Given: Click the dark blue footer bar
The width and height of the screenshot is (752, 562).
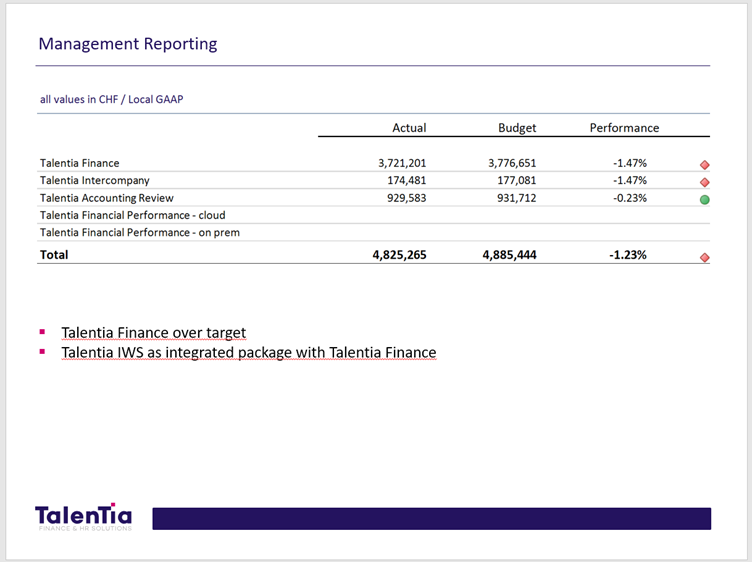Looking at the screenshot, I should click(431, 518).
